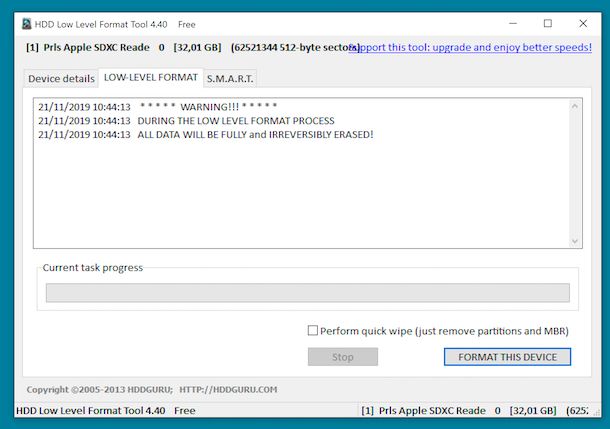Click the HDD Low Level Format Tool title icon
Viewport: 610px width, 429px height.
[x=26, y=24]
